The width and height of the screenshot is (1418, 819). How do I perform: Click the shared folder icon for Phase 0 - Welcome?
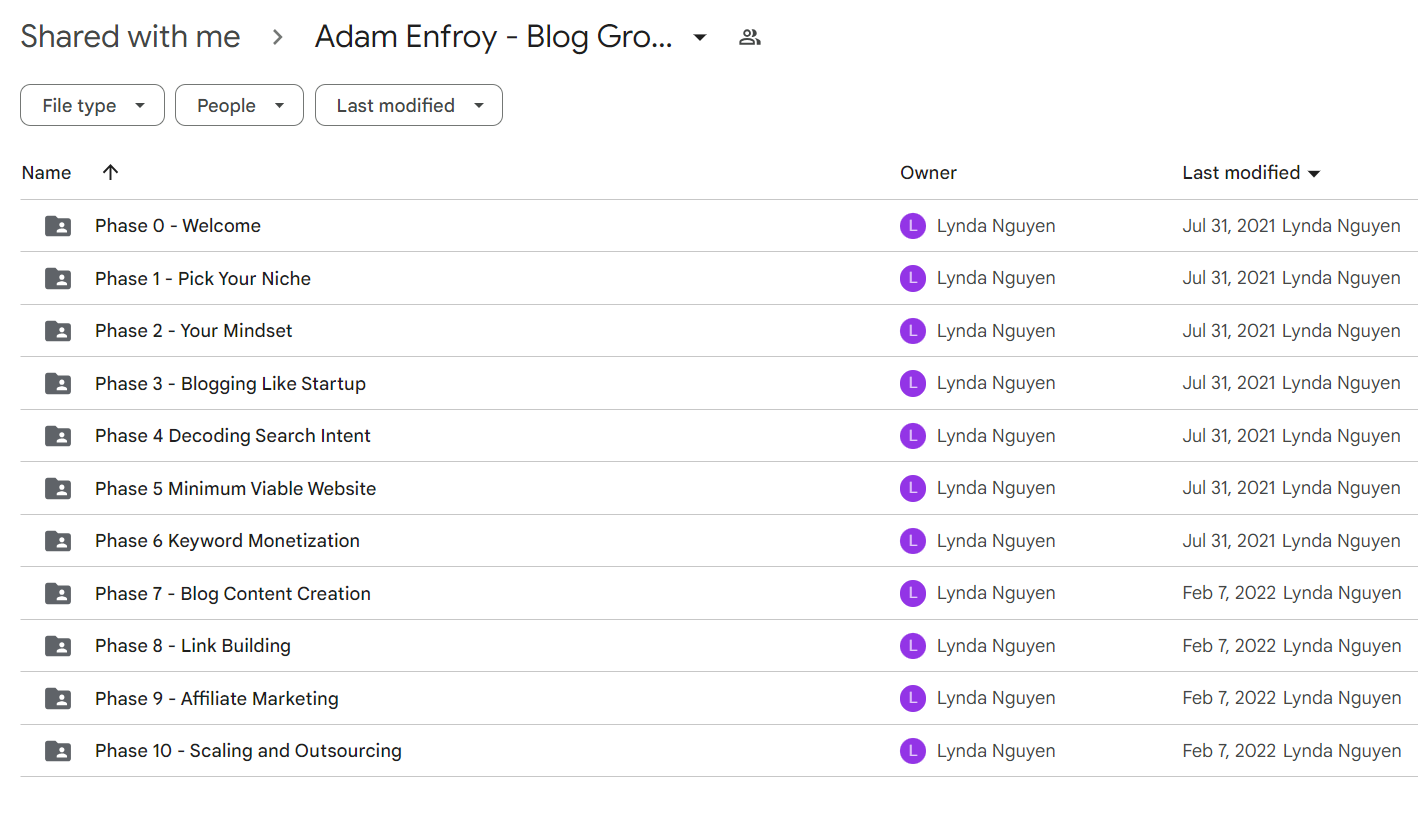coord(58,226)
